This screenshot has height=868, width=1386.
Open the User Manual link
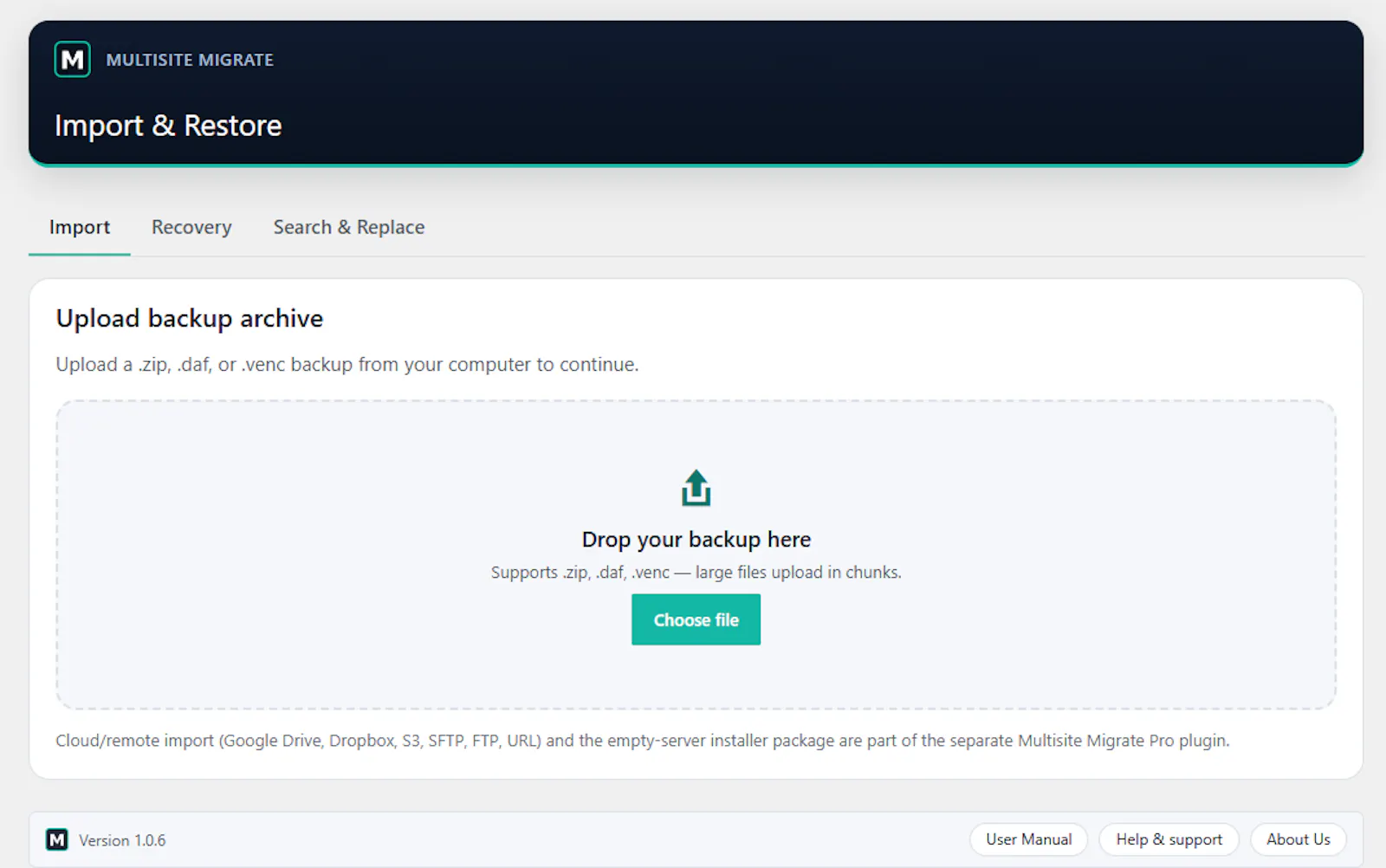1028,839
